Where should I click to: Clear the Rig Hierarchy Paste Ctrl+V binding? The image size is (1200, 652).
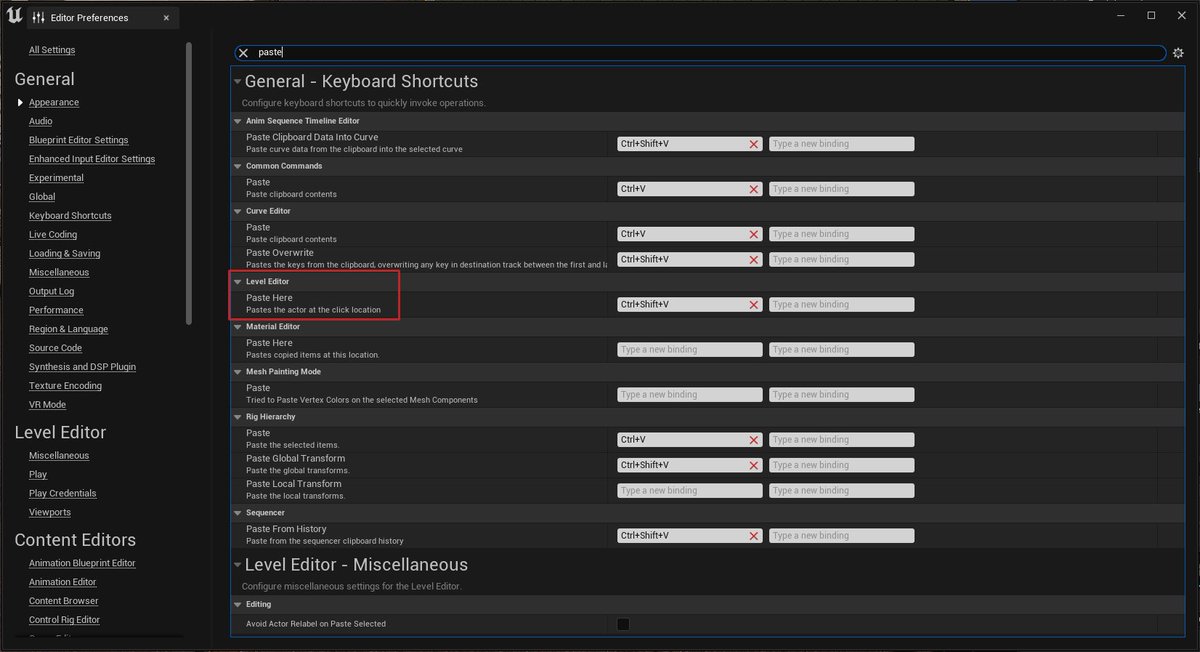(753, 439)
